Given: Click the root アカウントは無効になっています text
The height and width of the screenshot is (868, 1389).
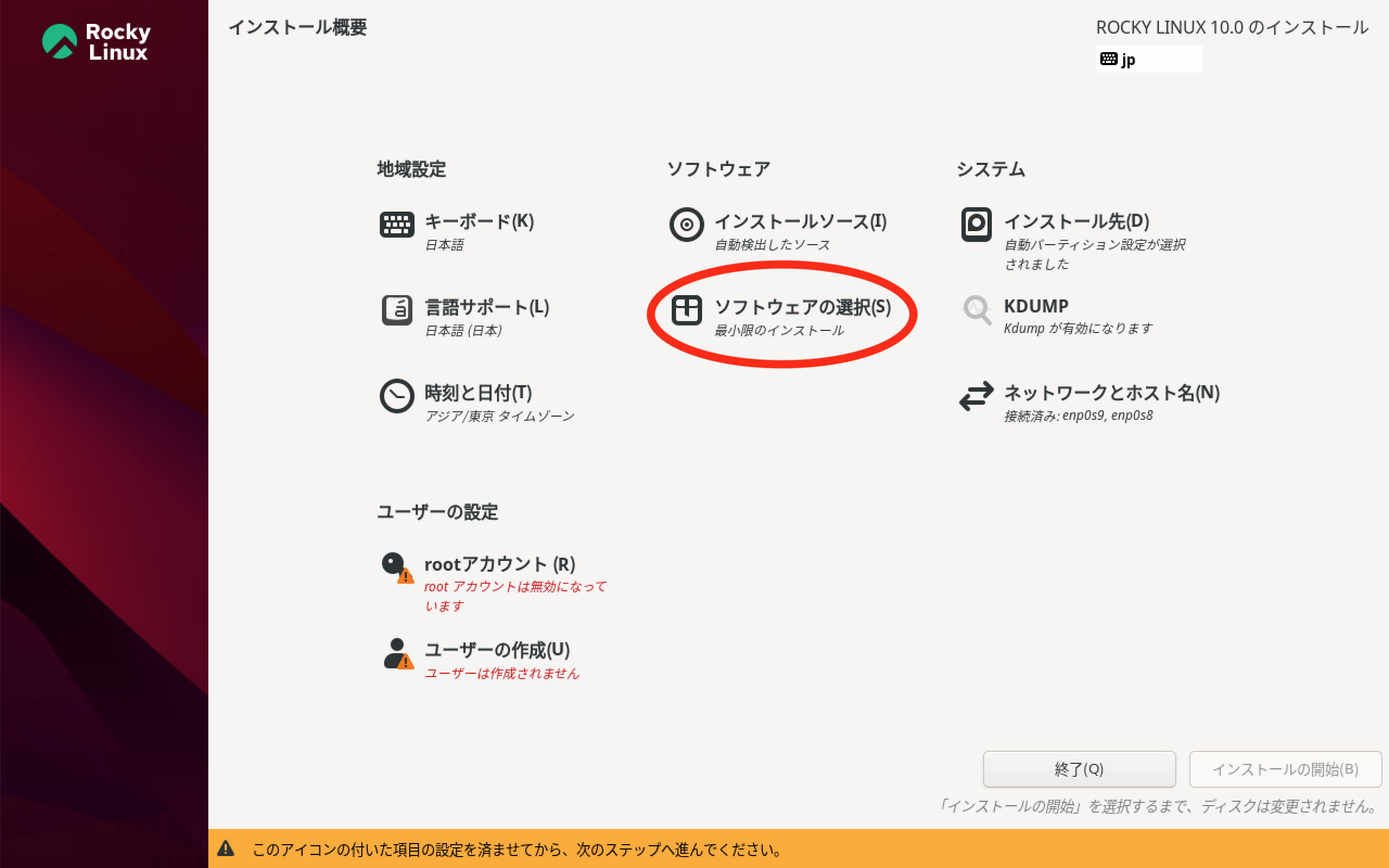Looking at the screenshot, I should pos(515,596).
